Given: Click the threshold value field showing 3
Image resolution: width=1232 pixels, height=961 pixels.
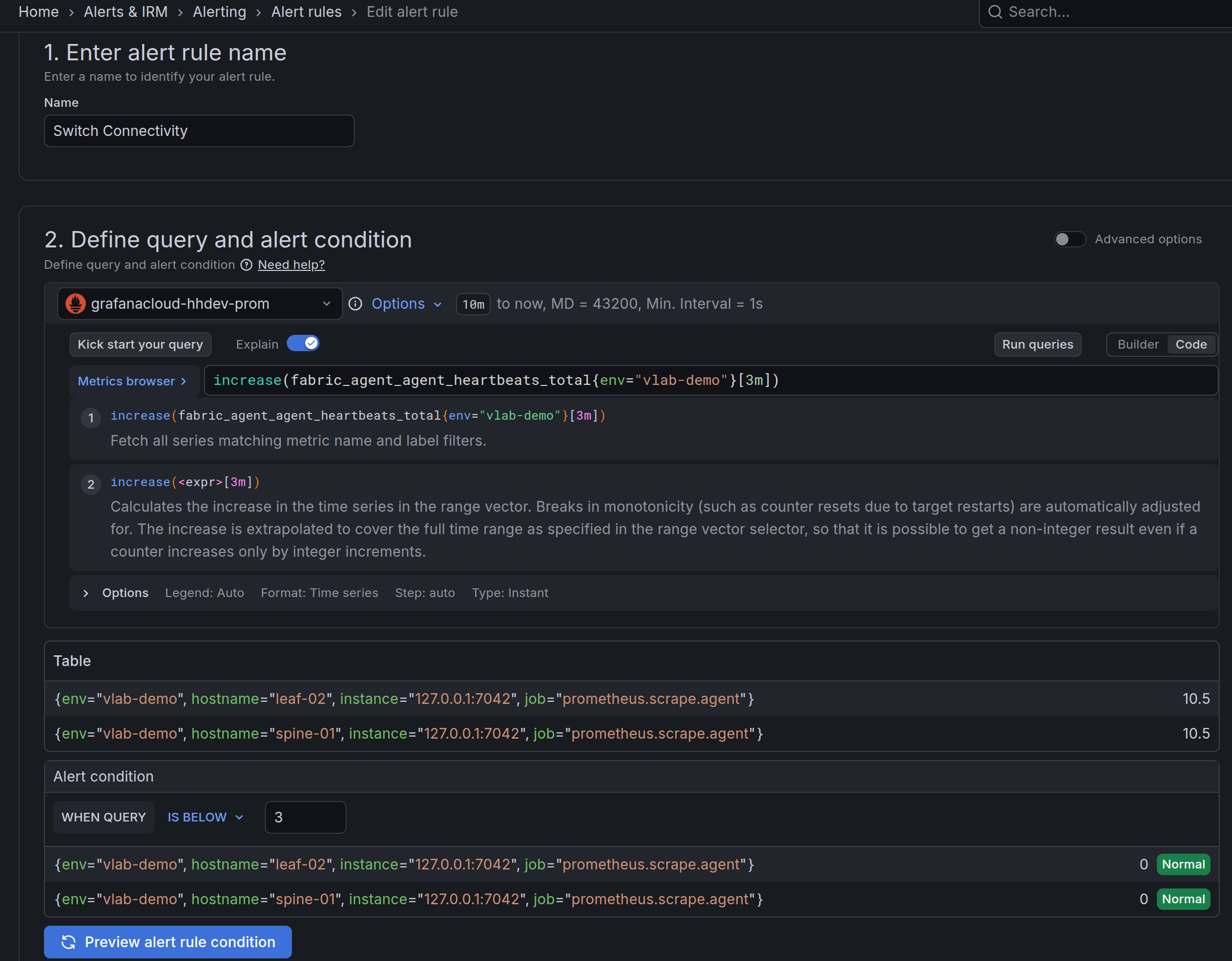Looking at the screenshot, I should 305,817.
